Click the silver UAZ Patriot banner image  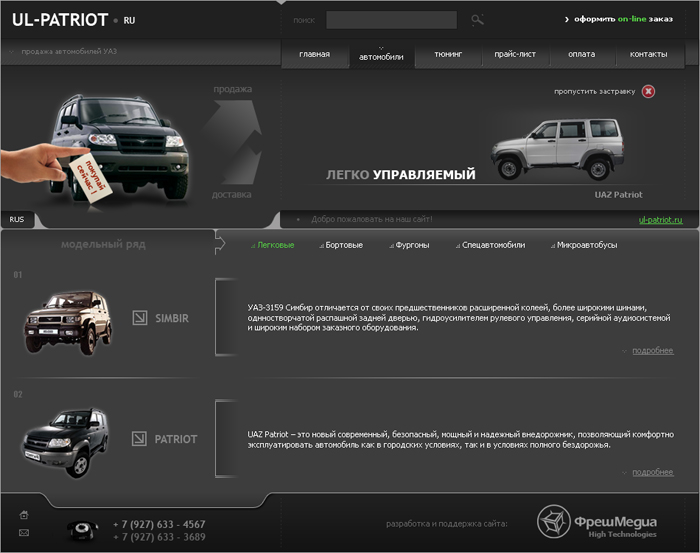click(x=558, y=149)
